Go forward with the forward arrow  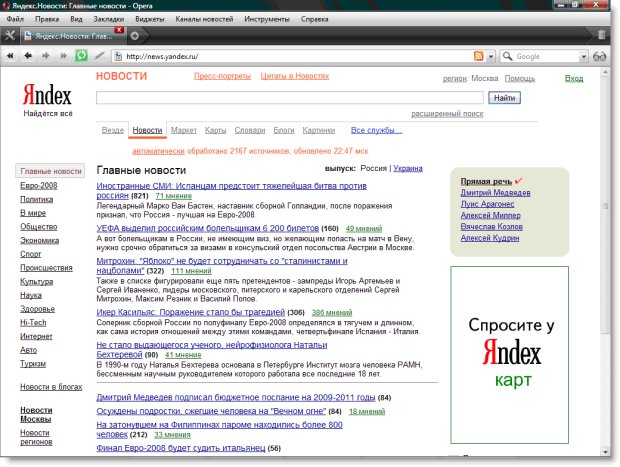[x=46, y=56]
